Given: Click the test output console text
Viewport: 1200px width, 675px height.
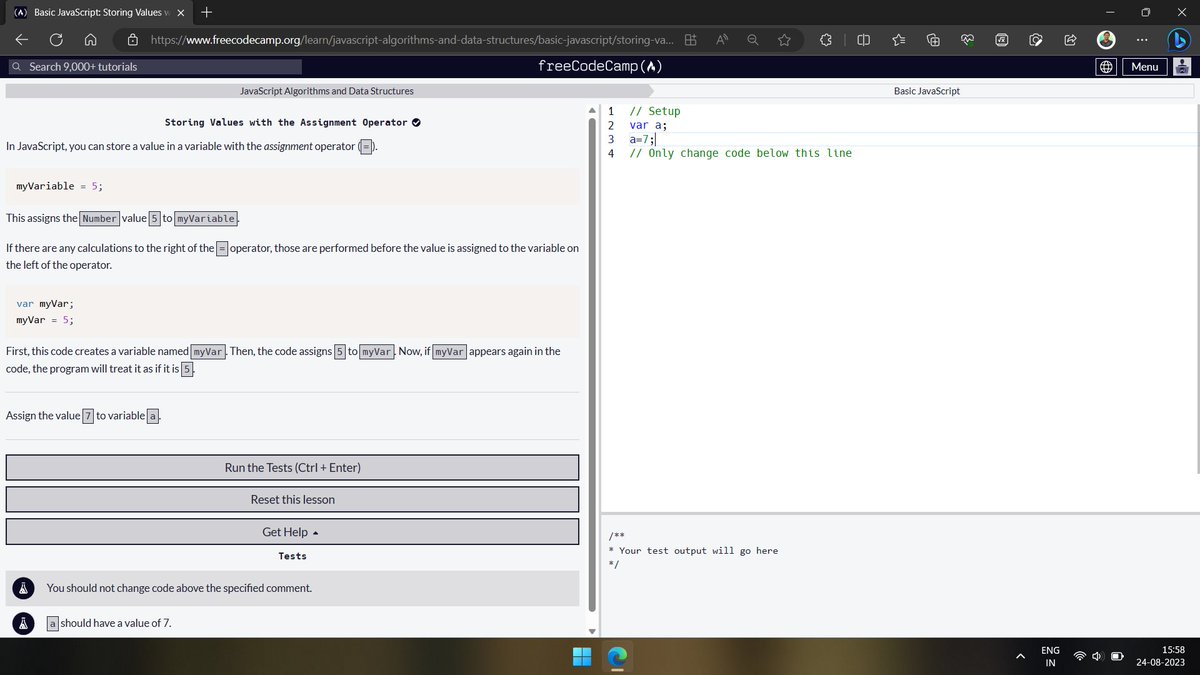Looking at the screenshot, I should (x=693, y=551).
